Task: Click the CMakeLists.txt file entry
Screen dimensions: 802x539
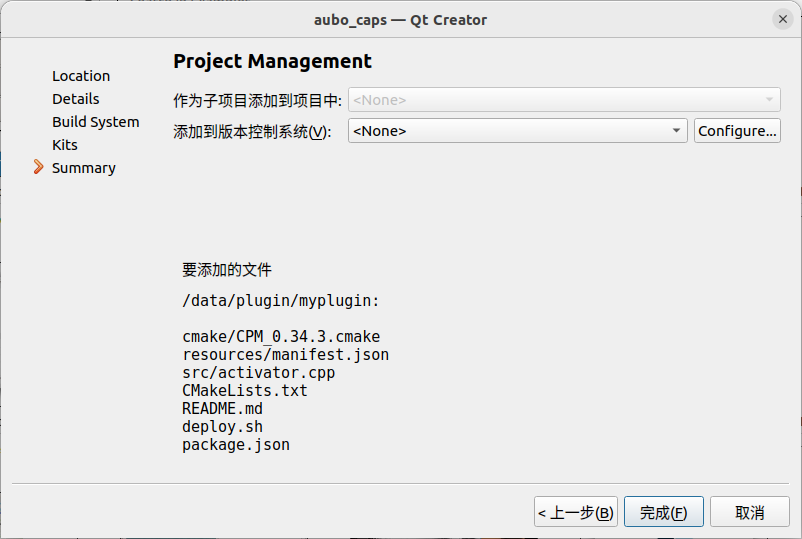Action: click(x=245, y=390)
